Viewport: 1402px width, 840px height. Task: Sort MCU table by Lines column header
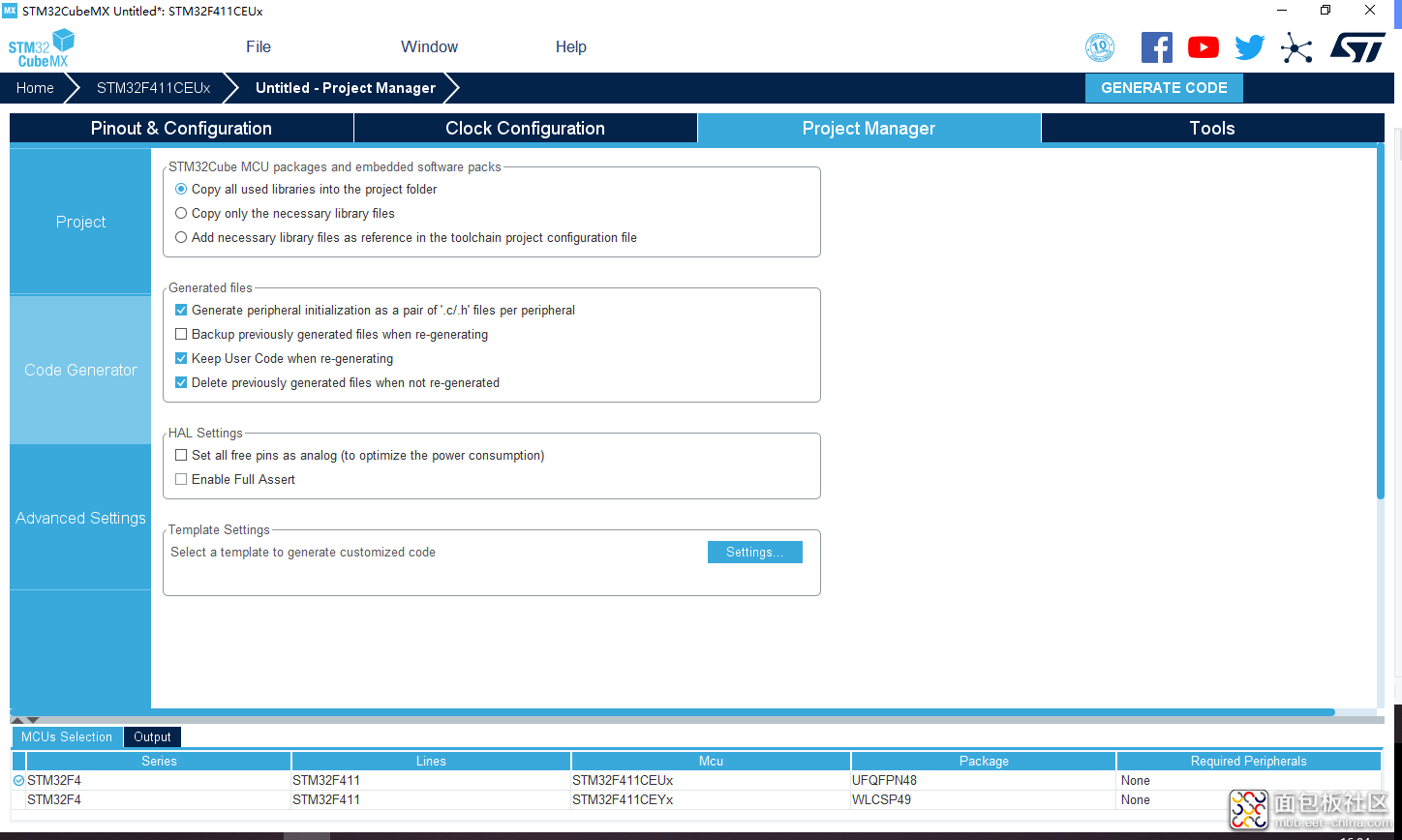(x=431, y=761)
